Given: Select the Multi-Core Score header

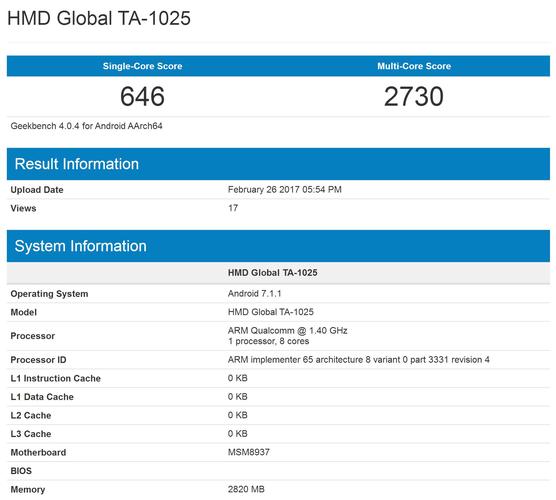Looking at the screenshot, I should 414,66.
